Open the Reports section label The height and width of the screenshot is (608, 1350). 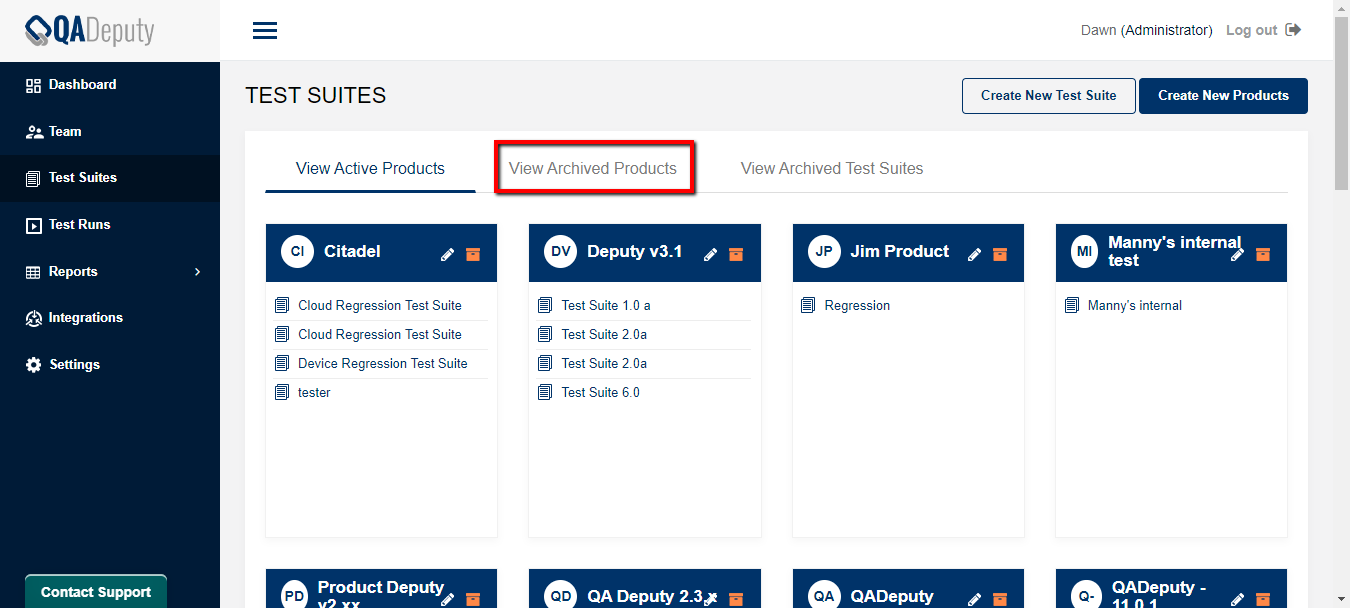click(x=73, y=272)
